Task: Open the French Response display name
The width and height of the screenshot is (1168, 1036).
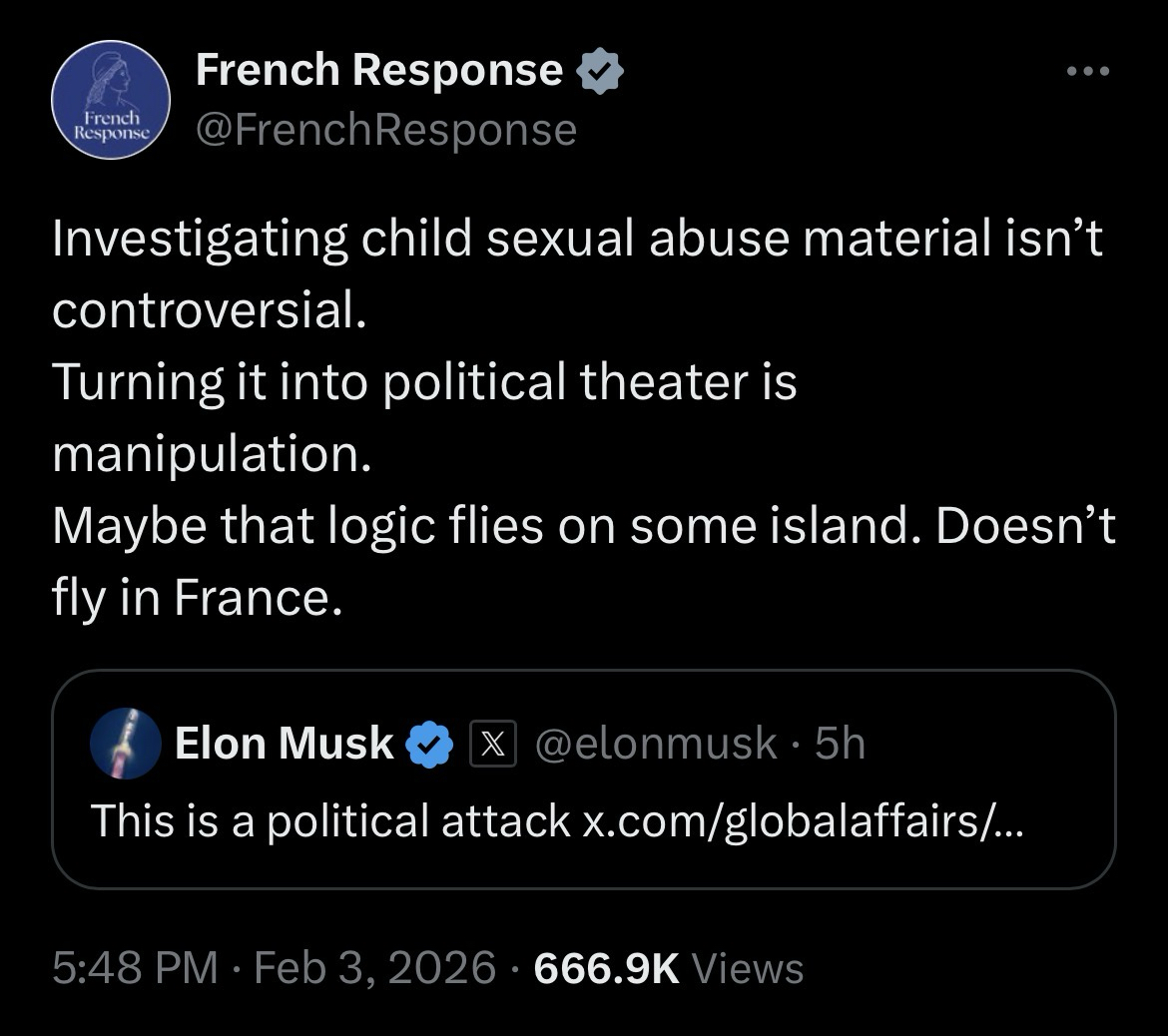Action: coord(379,70)
